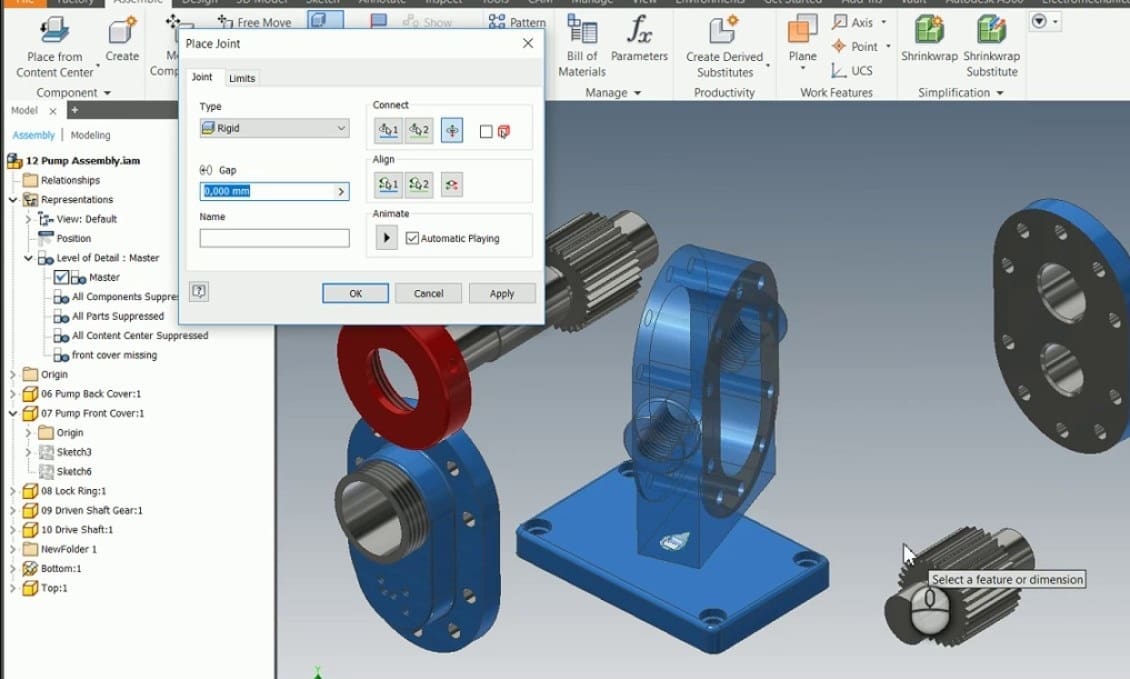Image resolution: width=1130 pixels, height=679 pixels.
Task: Expand 10 Drive Shaft:1 node
Action: tap(13, 530)
